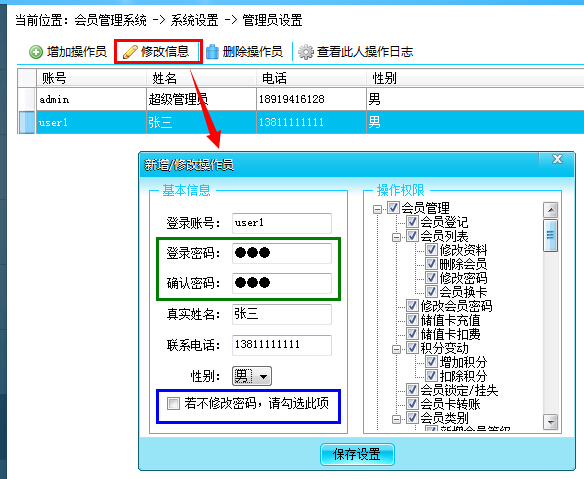Click the 登录密码 input field

tap(282, 253)
